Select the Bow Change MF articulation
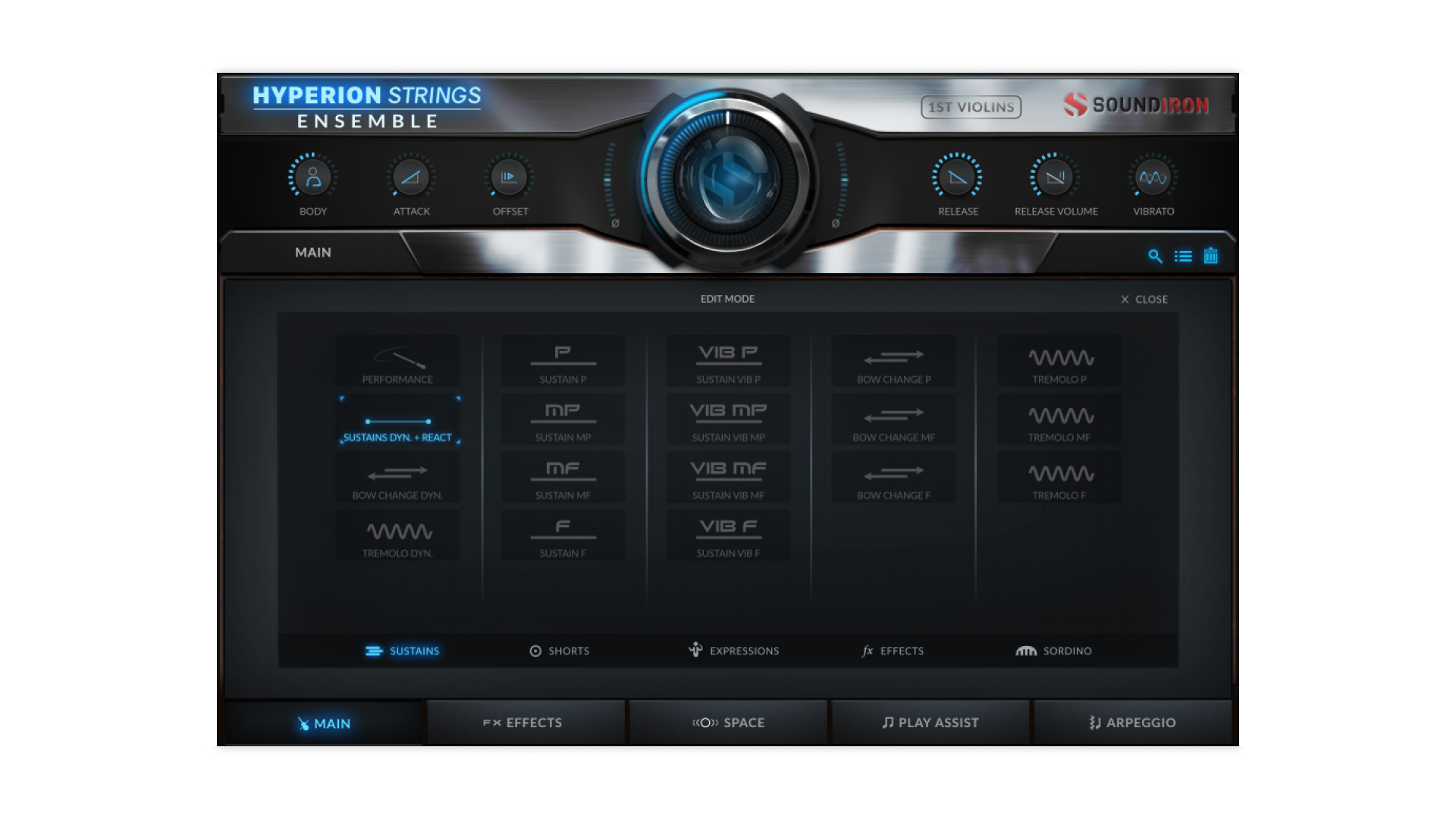The width and height of the screenshot is (1456, 819). (x=893, y=420)
